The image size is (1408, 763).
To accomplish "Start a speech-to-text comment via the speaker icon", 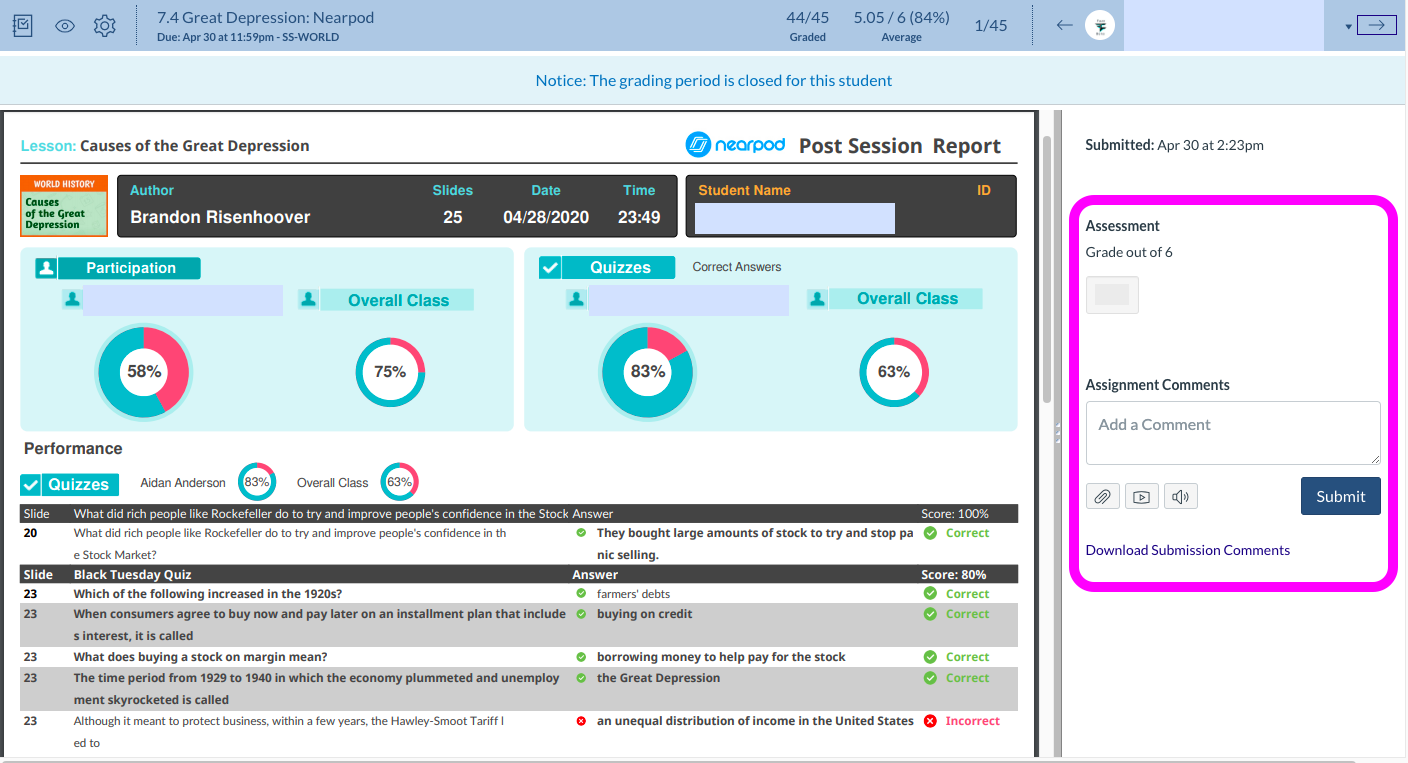I will coord(1180,495).
